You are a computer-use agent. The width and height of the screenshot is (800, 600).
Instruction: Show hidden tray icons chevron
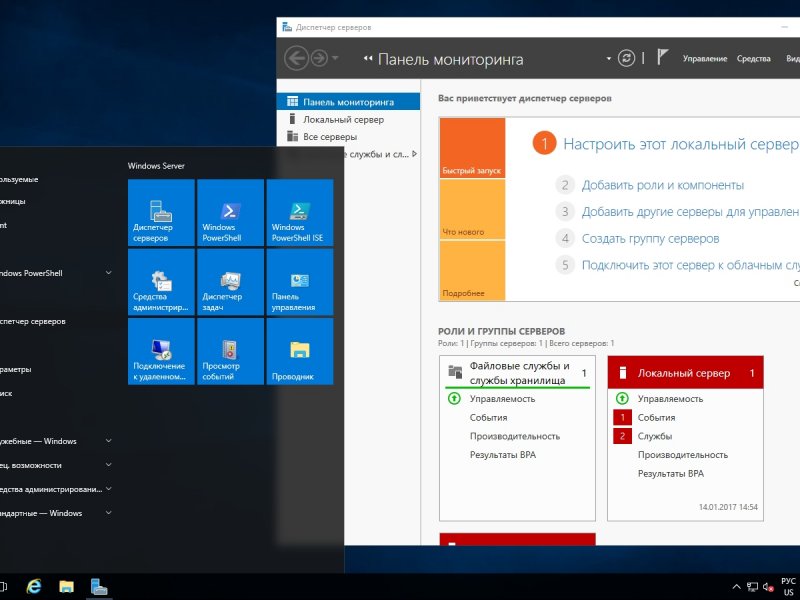pos(736,587)
